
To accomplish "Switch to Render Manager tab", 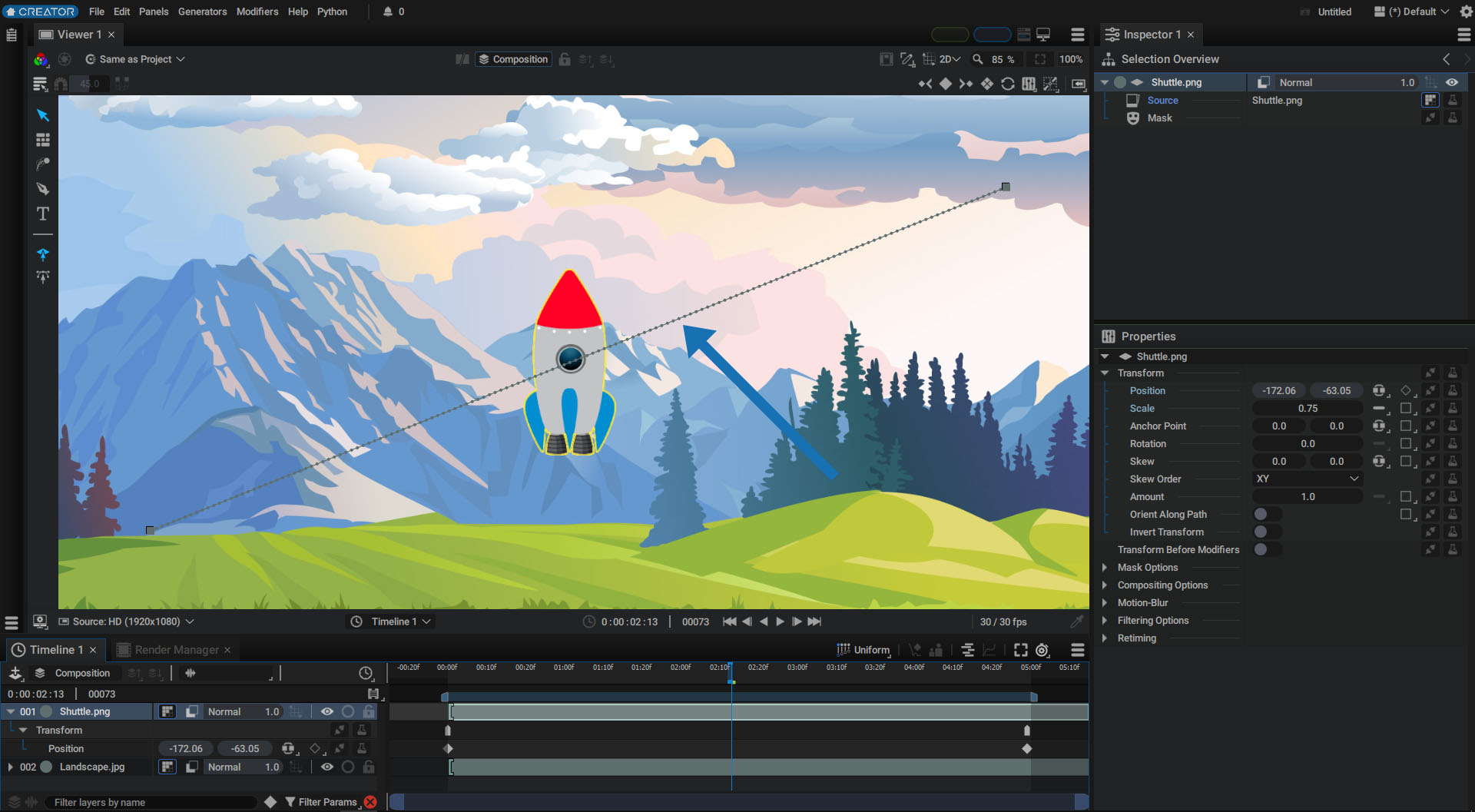I will (x=176, y=650).
